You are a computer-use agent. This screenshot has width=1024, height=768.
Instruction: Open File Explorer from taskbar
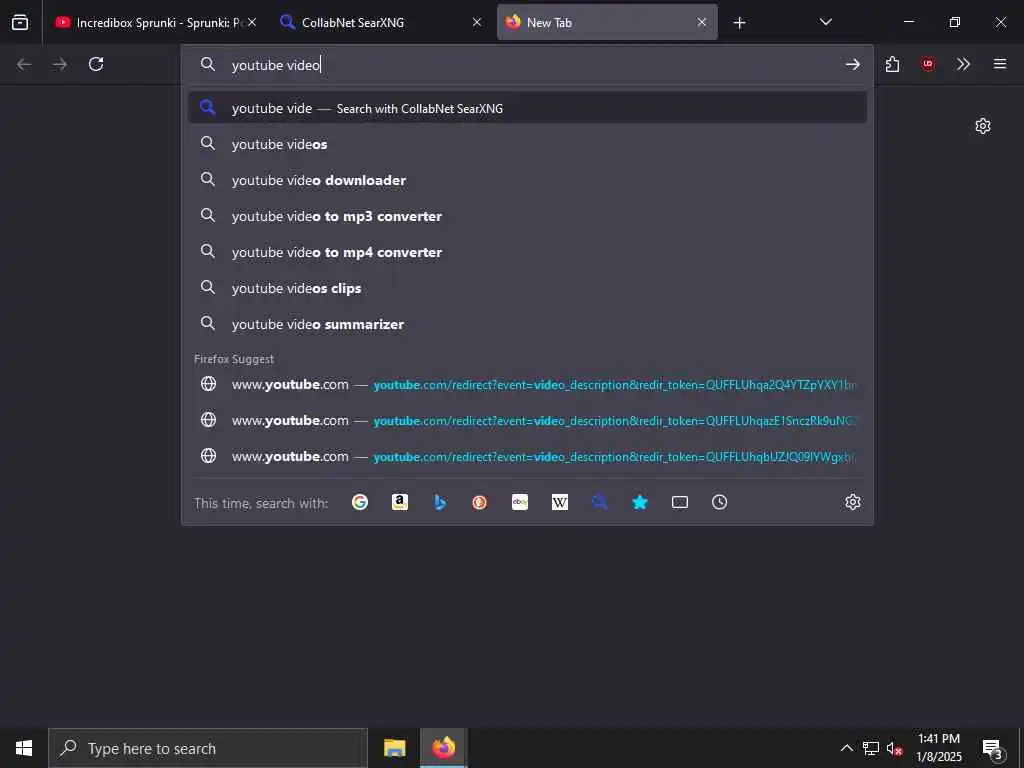point(394,748)
